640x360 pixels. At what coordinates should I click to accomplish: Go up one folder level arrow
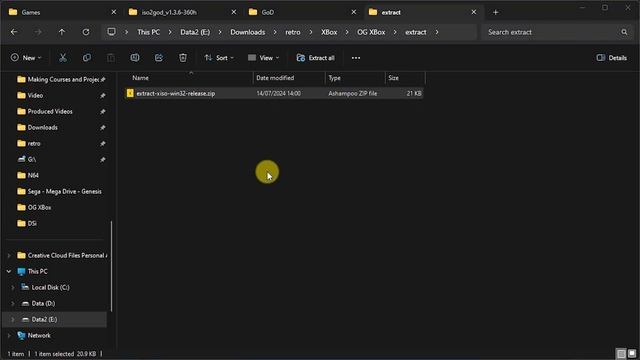(62, 32)
